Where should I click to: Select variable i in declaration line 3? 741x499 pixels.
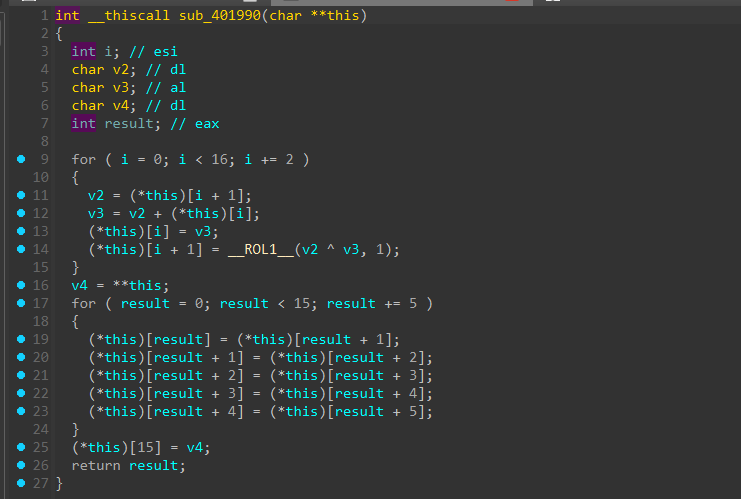(108, 52)
